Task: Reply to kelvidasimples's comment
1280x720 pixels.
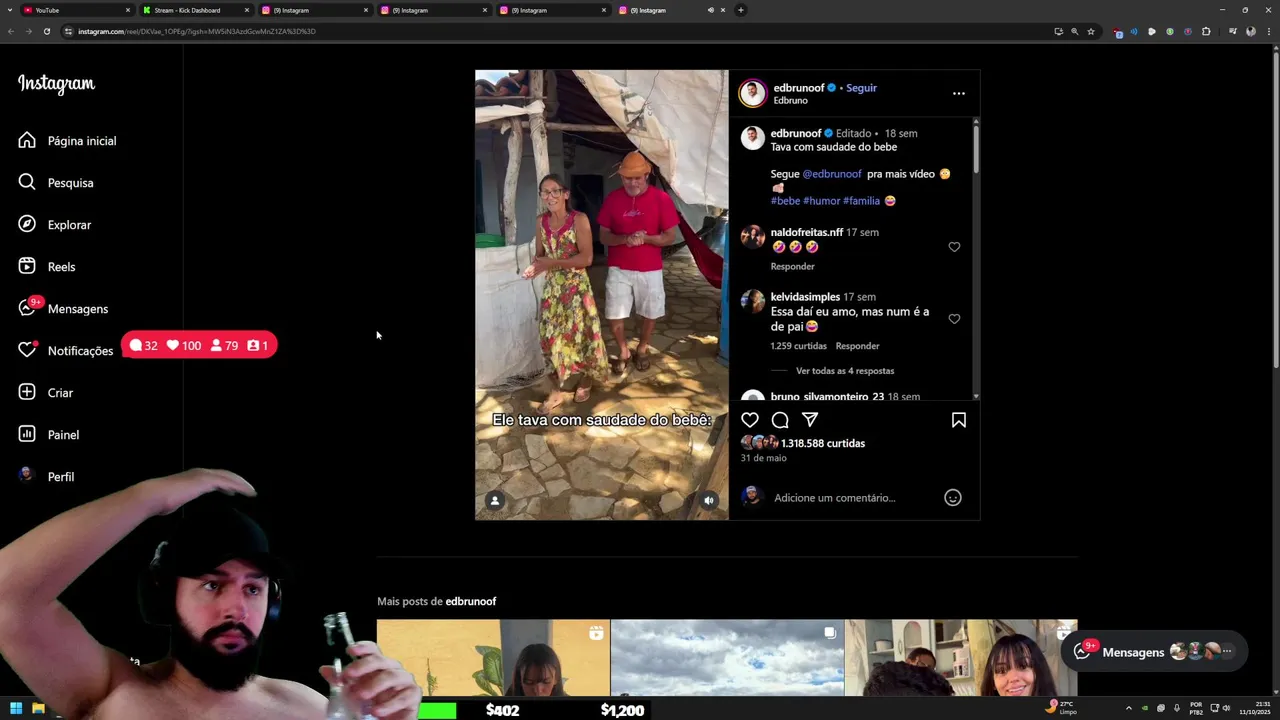Action: click(x=857, y=346)
